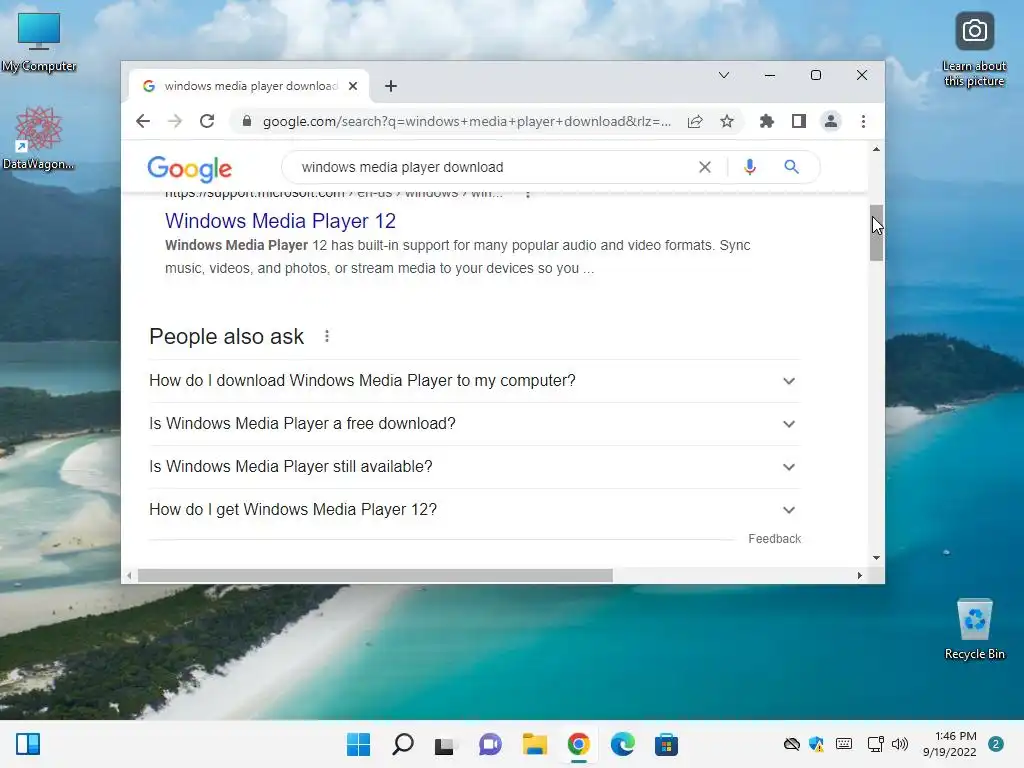Open volume control in system tray
Image resolution: width=1024 pixels, height=768 pixels.
coord(900,744)
